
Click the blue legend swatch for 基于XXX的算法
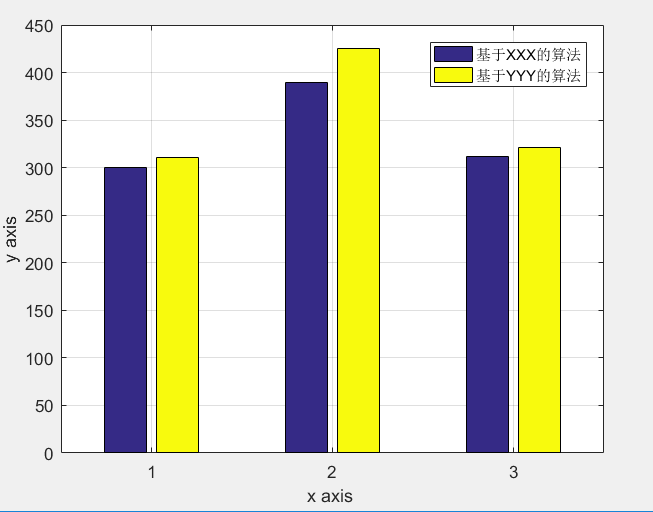[x=453, y=54]
